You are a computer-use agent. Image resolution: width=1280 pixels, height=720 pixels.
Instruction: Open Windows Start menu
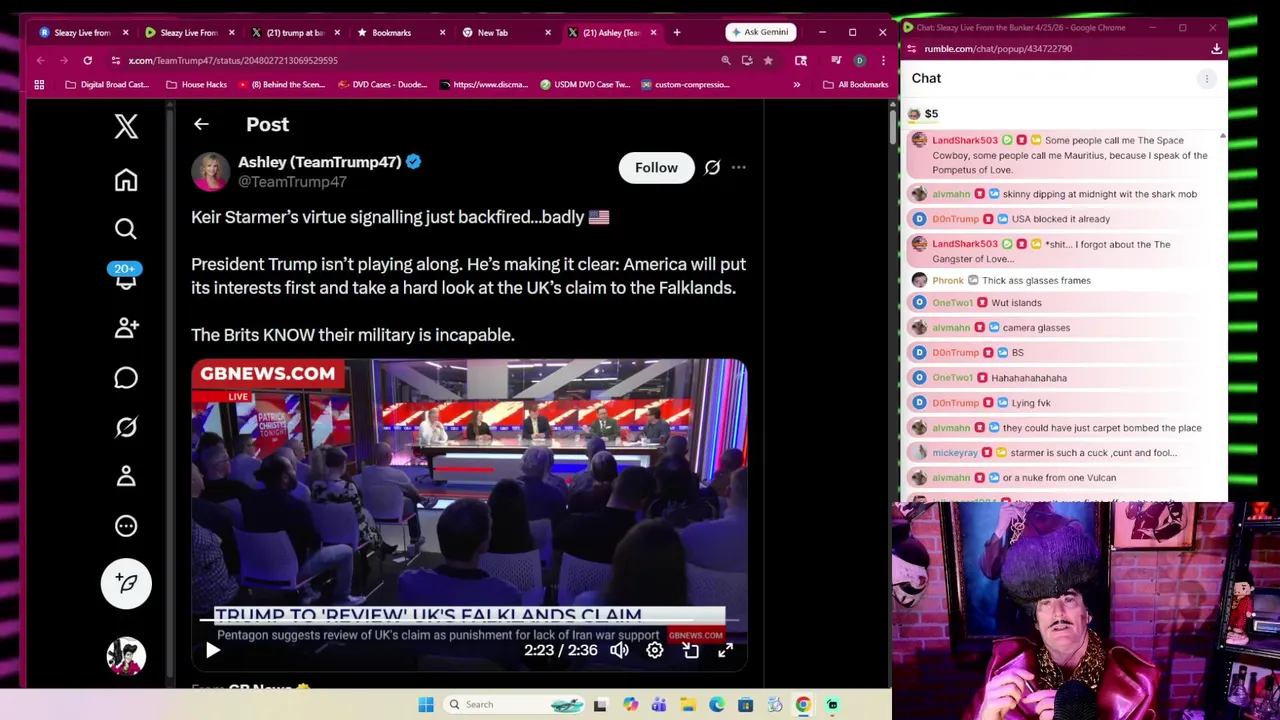[x=426, y=705]
